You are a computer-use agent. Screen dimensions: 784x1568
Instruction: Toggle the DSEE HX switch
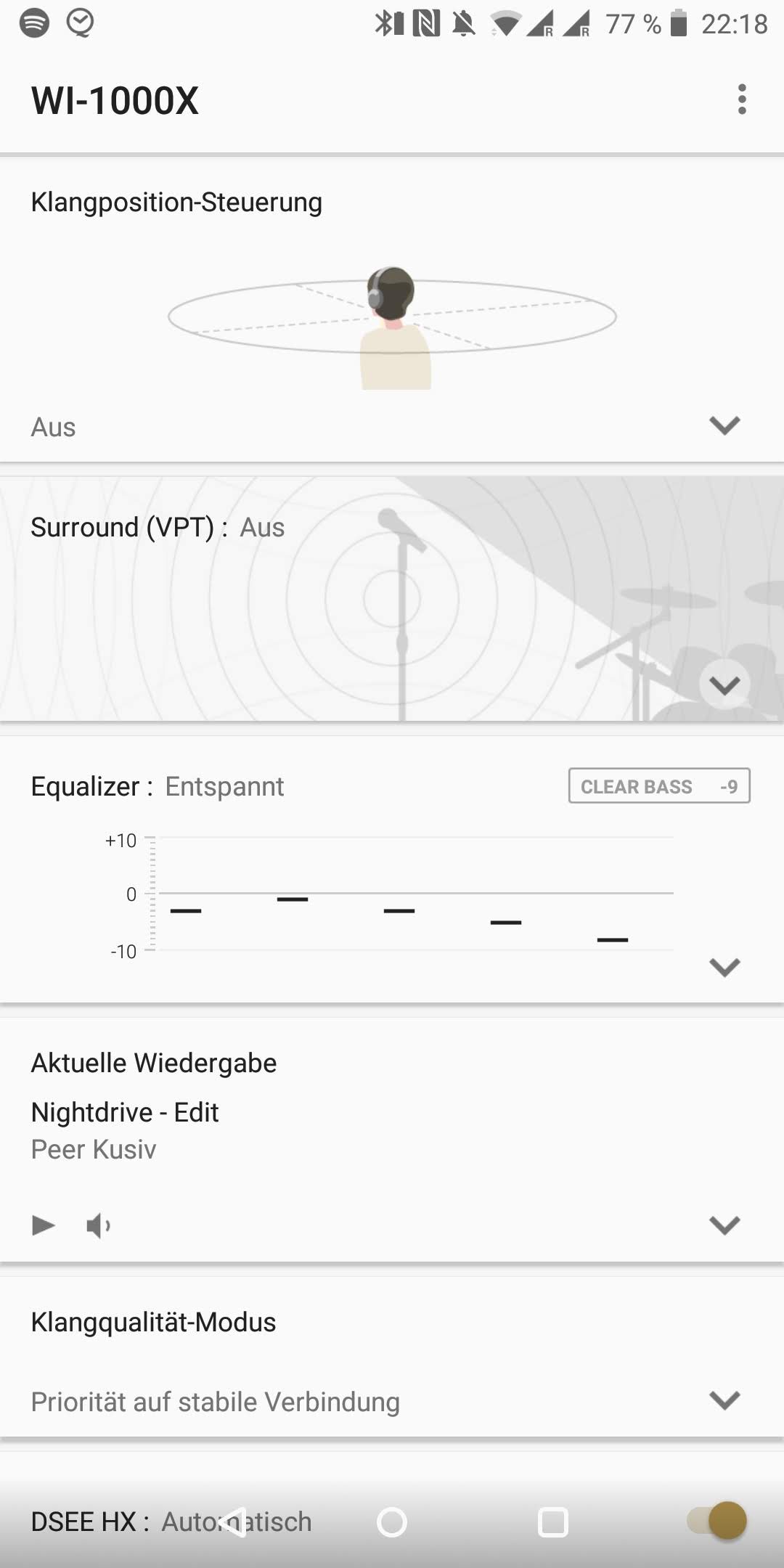click(x=718, y=1521)
